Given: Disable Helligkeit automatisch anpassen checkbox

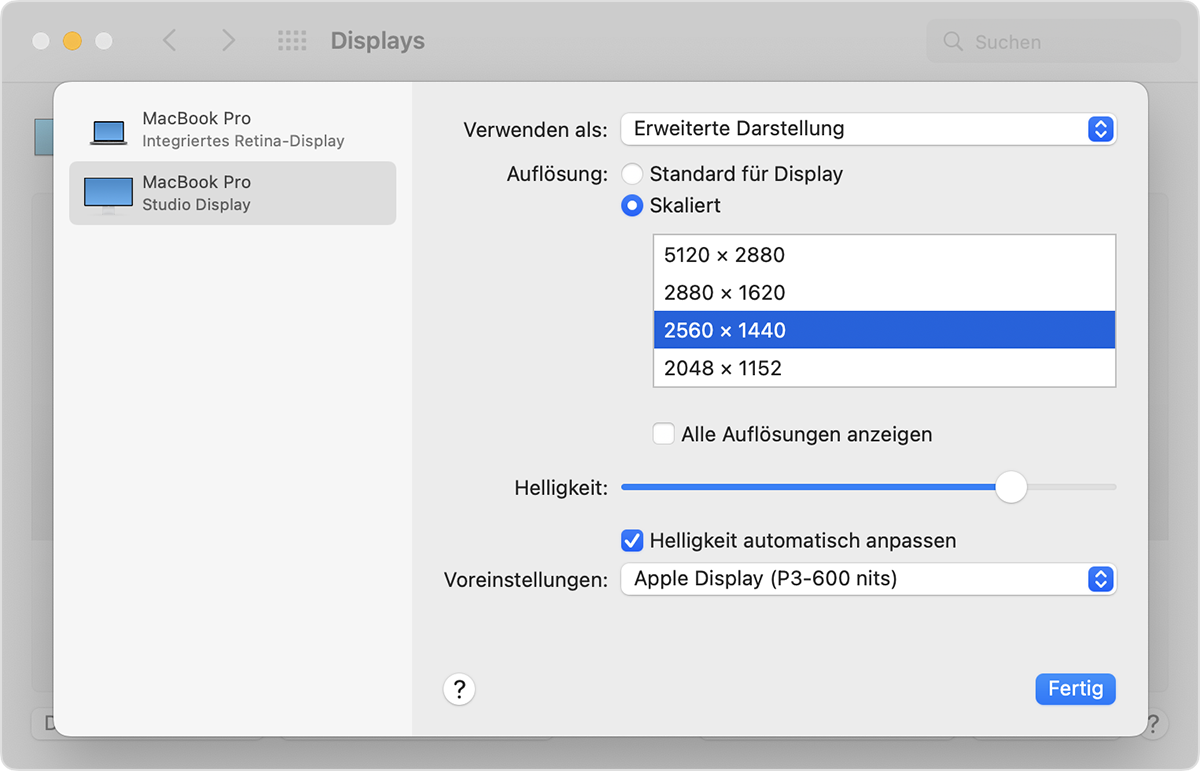Looking at the screenshot, I should [632, 541].
